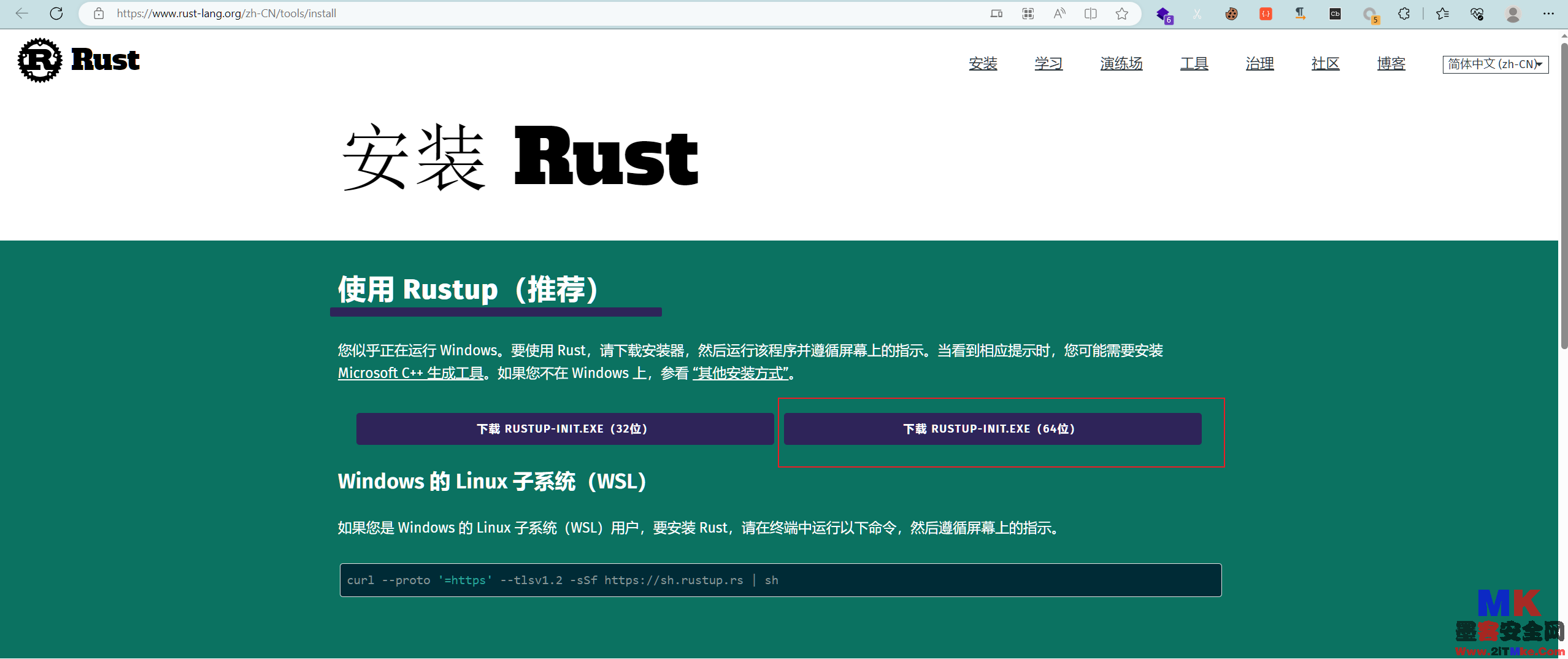The height and width of the screenshot is (659, 1568).
Task: Open the 学习 navigation link
Action: click(x=1048, y=63)
